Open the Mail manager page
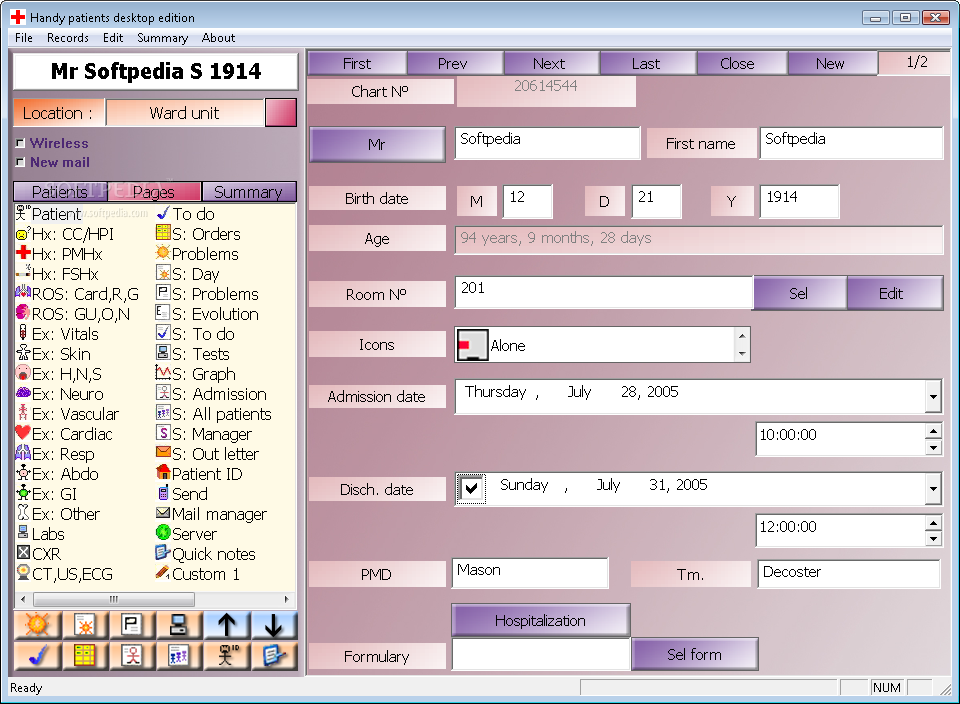This screenshot has height=704, width=960. click(211, 514)
